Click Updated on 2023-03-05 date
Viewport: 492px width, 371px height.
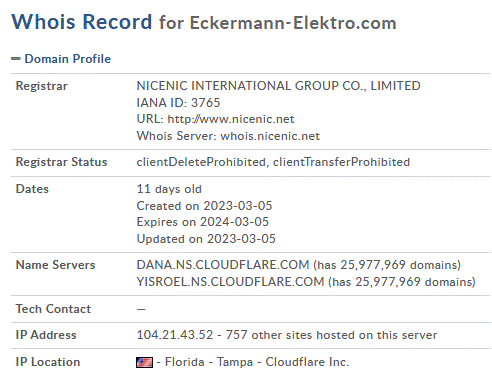(x=206, y=239)
